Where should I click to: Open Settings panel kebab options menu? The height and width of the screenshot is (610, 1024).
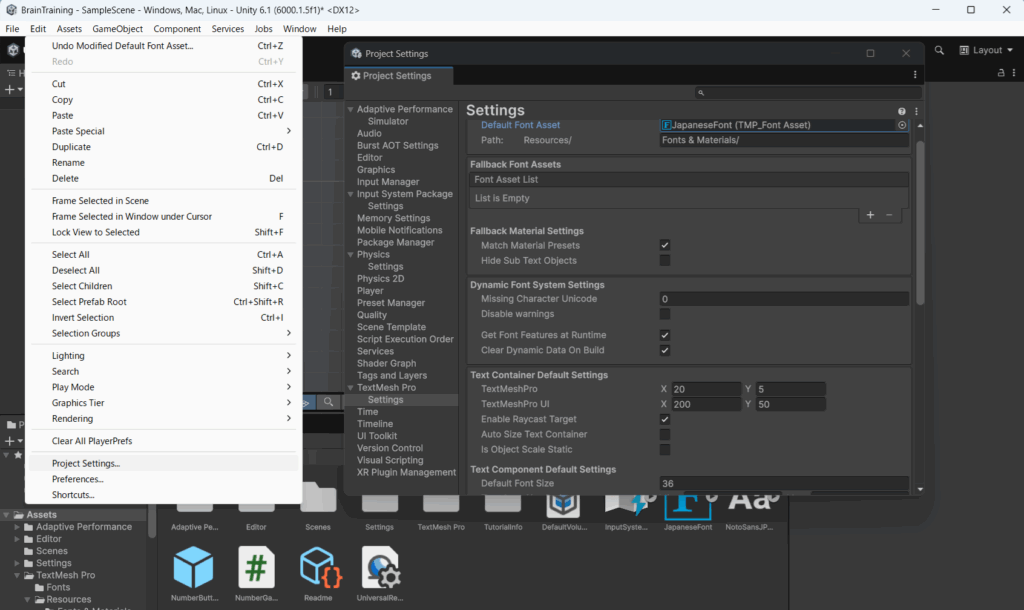[x=916, y=111]
